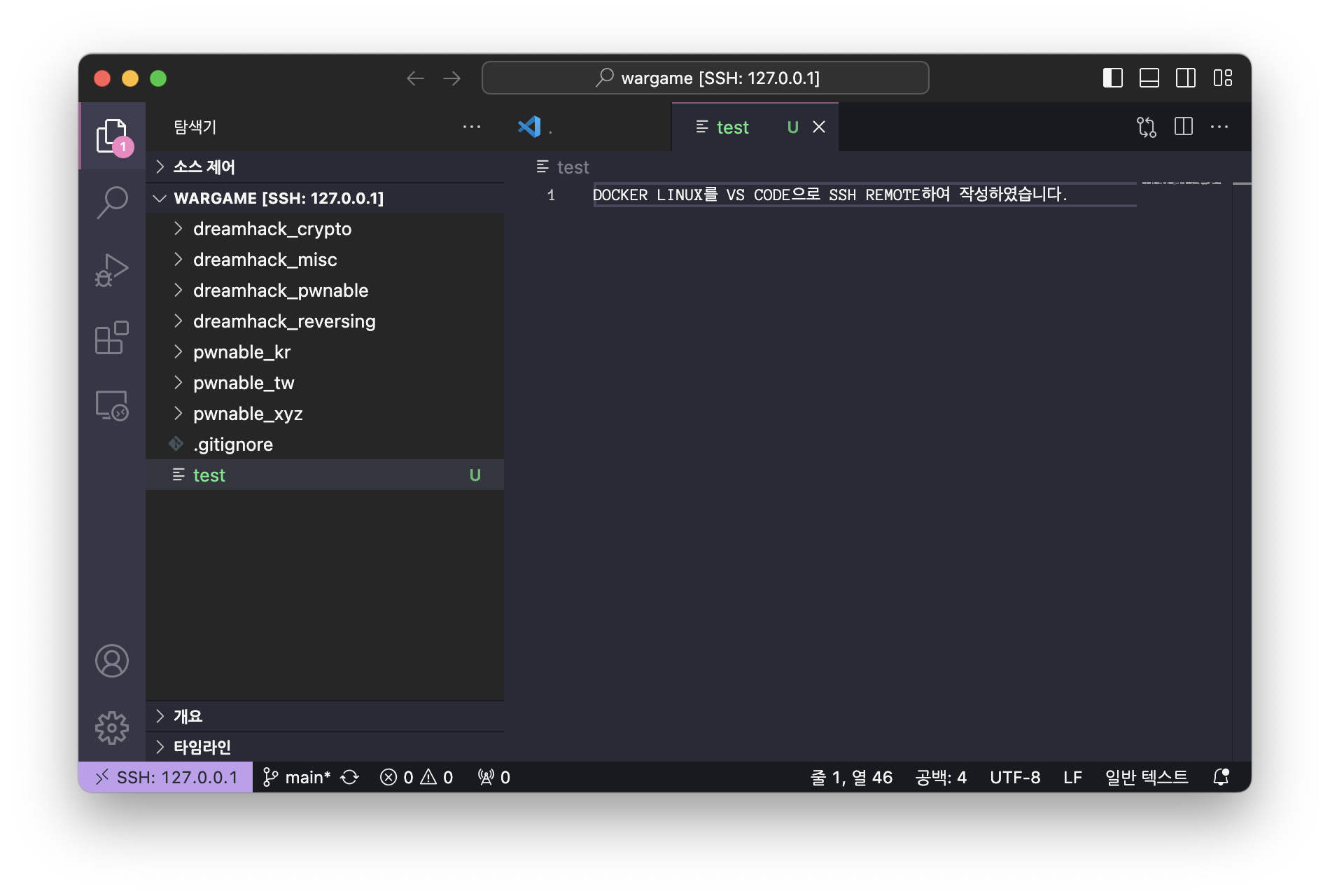Open errors and warnings problems count

(416, 777)
